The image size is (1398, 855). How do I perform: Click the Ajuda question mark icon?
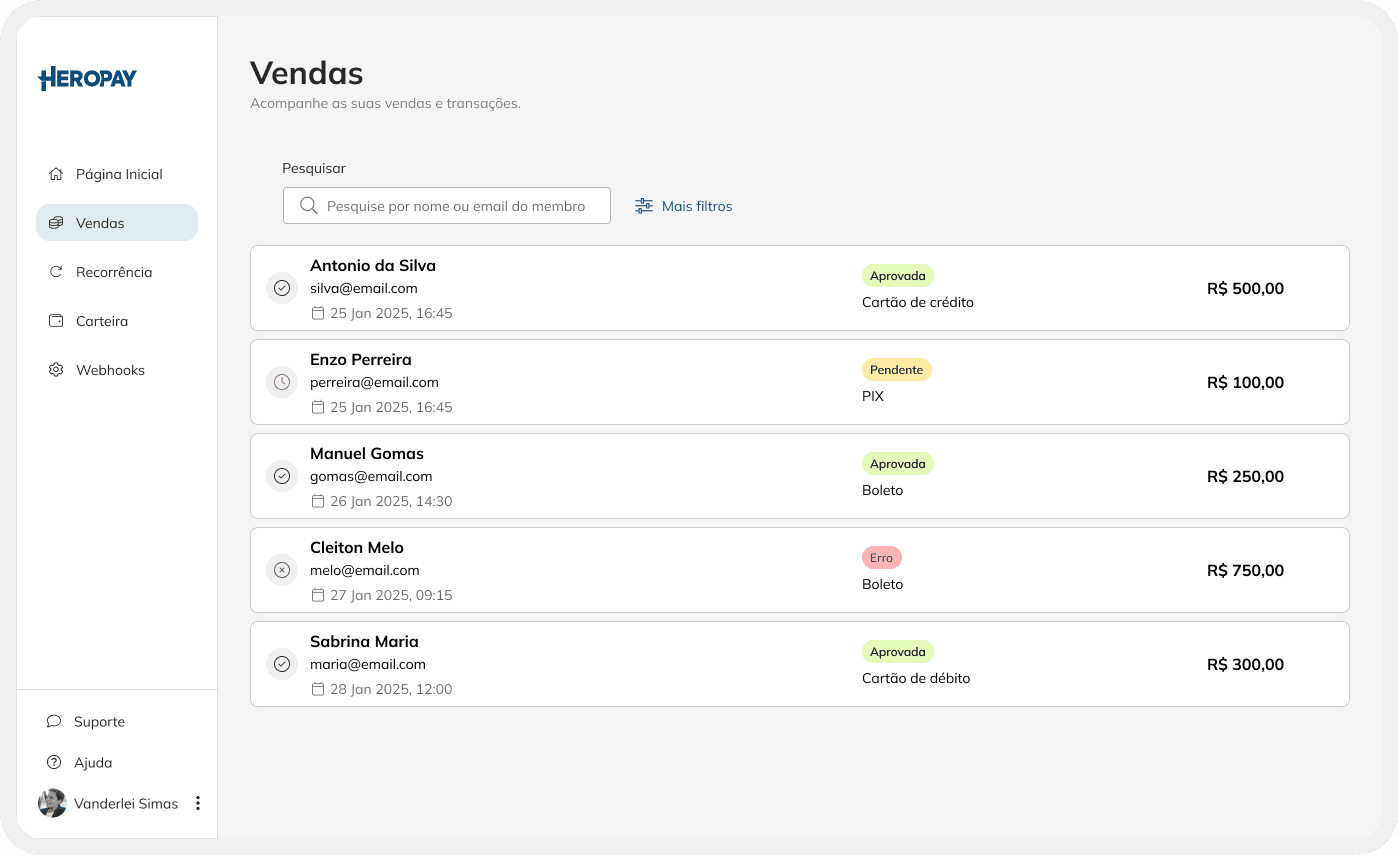tap(53, 762)
